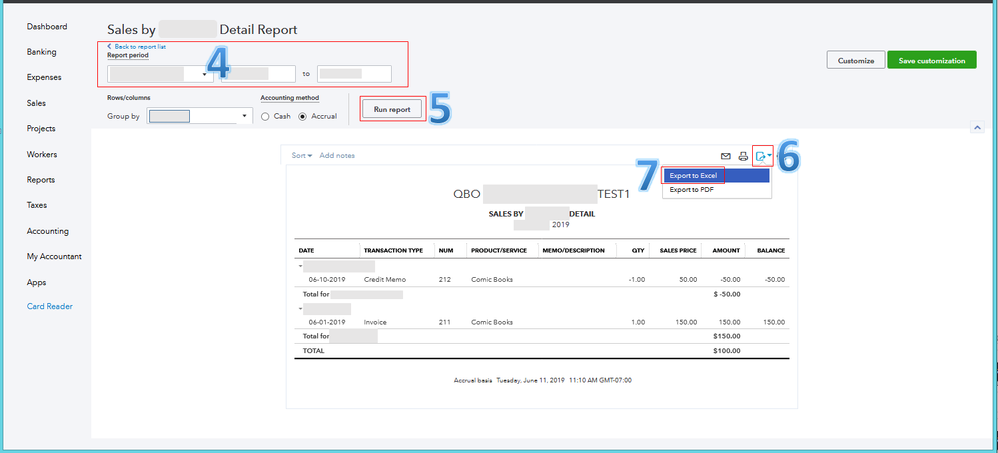The image size is (998, 453).
Task: Open the Card Reader link
Action: point(50,307)
